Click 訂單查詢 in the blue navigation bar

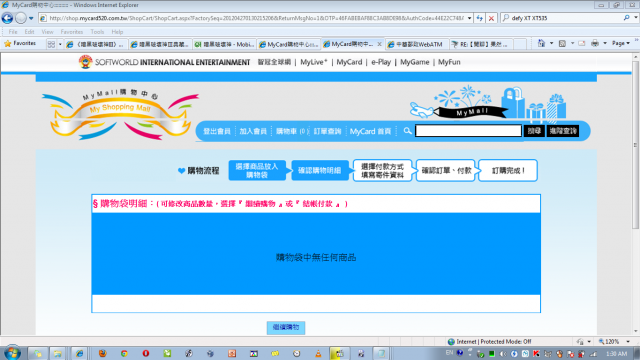coord(327,131)
